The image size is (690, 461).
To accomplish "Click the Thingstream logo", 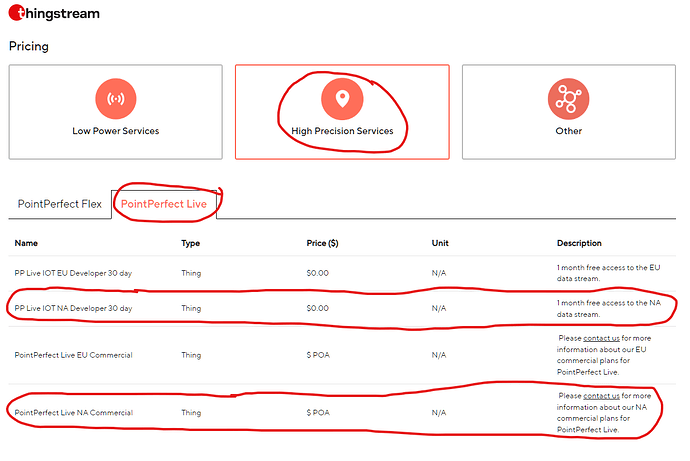I will tap(54, 13).
